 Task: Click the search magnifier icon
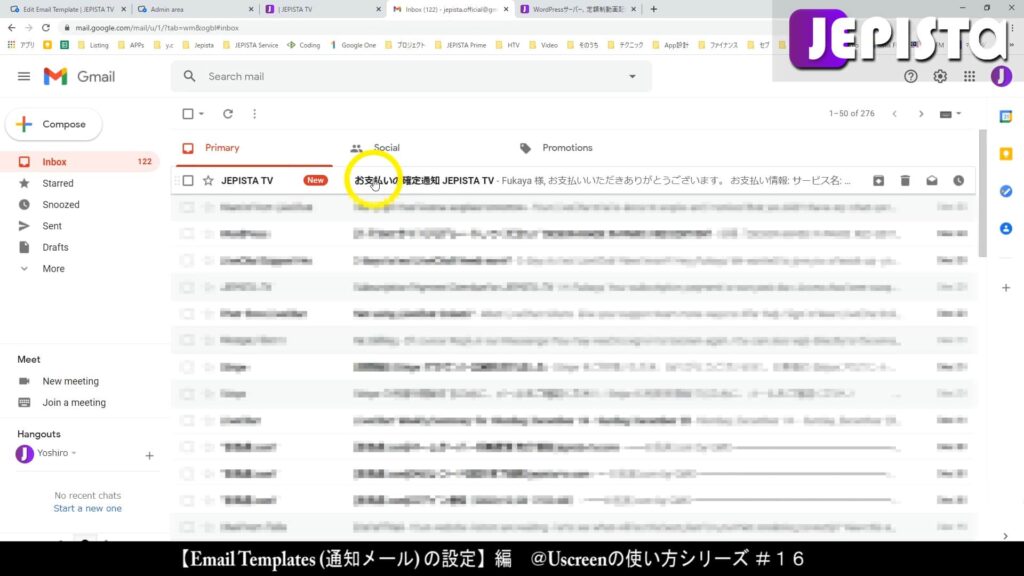point(189,76)
